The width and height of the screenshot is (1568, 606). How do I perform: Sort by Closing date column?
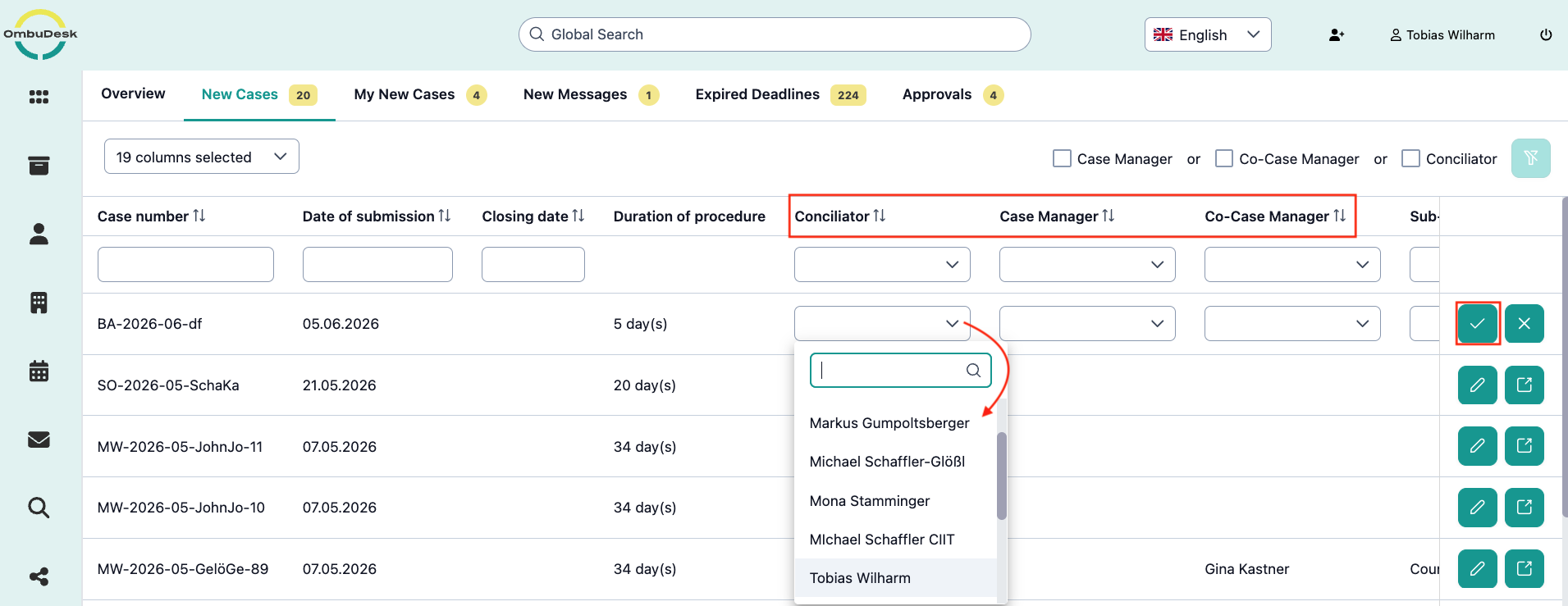[578, 216]
